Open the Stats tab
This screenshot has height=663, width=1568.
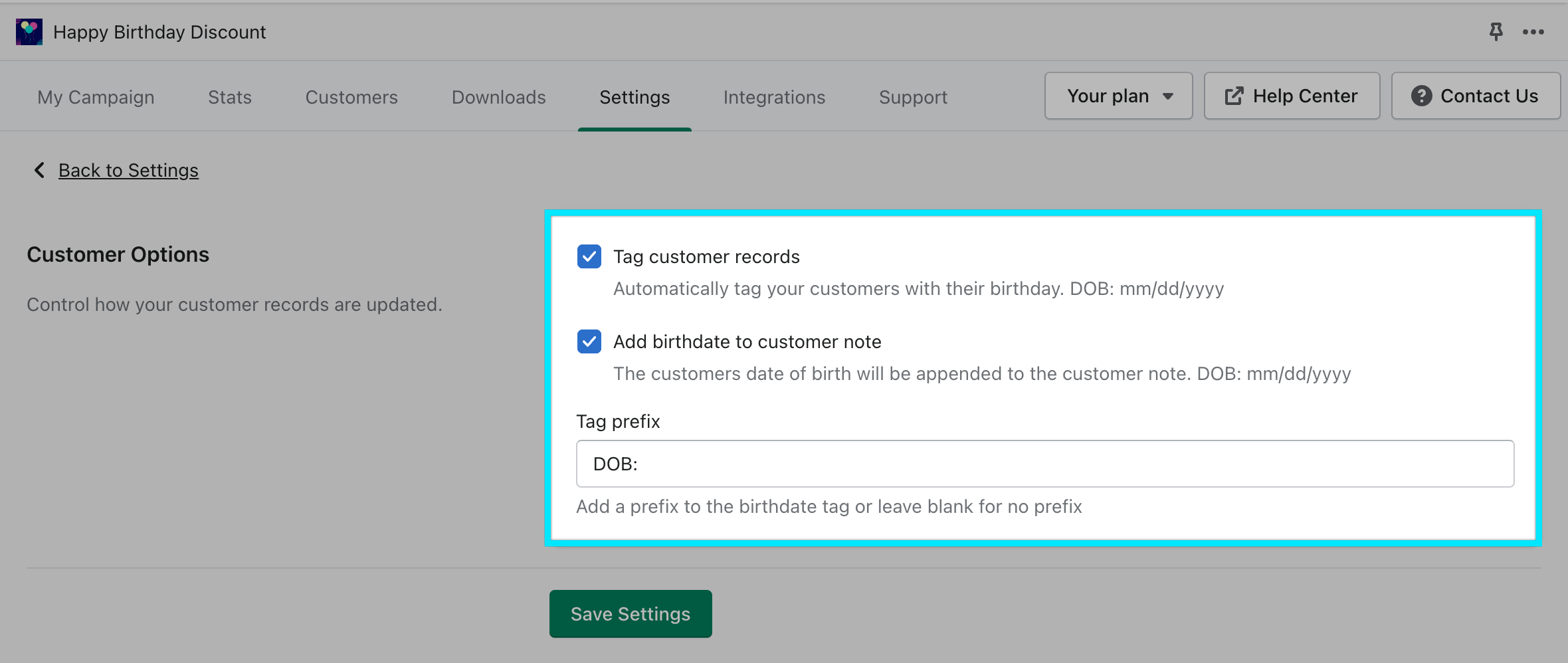[x=230, y=98]
